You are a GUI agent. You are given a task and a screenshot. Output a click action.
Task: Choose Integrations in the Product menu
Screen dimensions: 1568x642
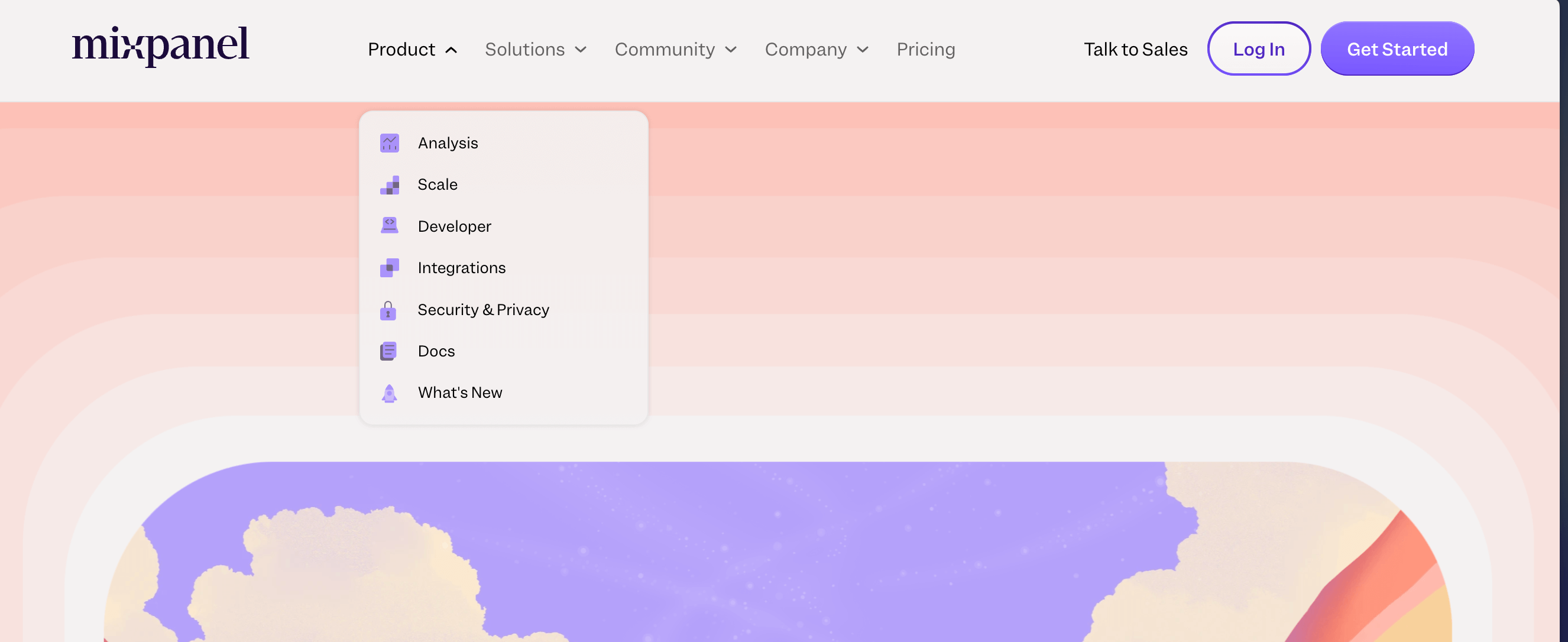pyautogui.click(x=462, y=268)
